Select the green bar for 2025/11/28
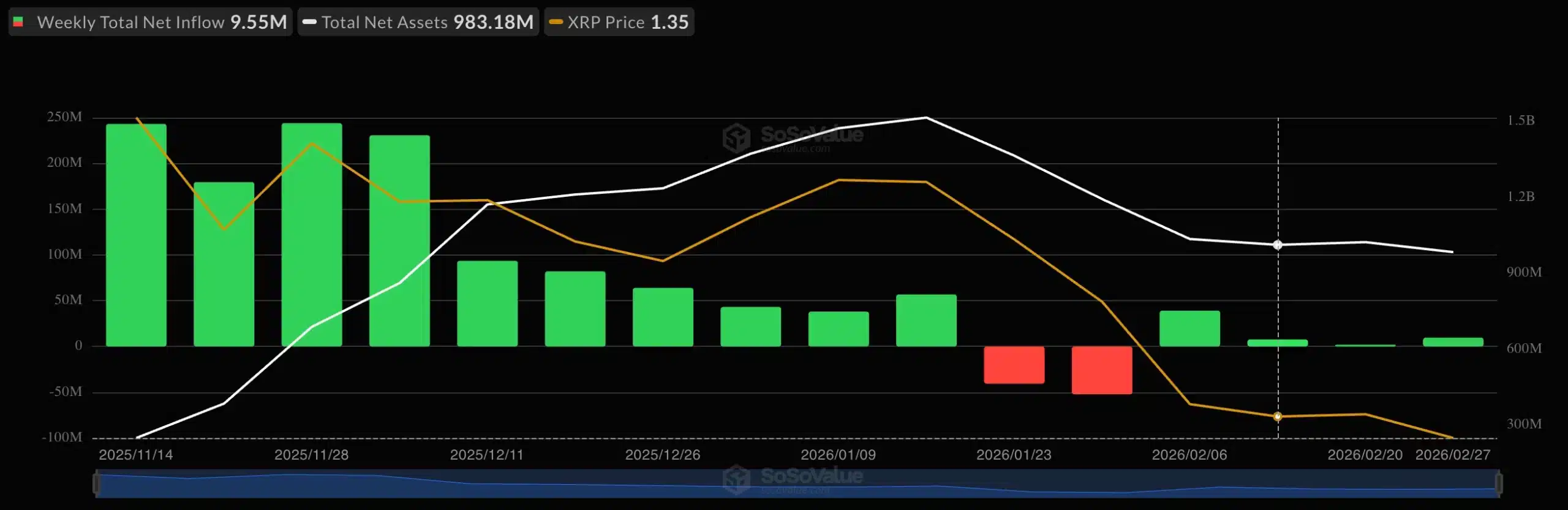The height and width of the screenshot is (510, 1568). tap(312, 235)
